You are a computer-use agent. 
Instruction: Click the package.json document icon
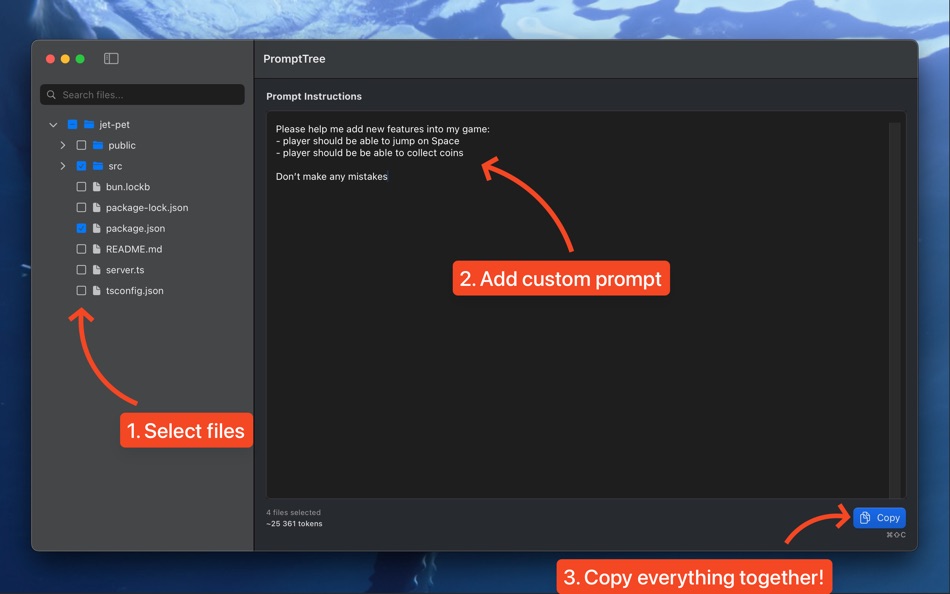click(x=95, y=228)
